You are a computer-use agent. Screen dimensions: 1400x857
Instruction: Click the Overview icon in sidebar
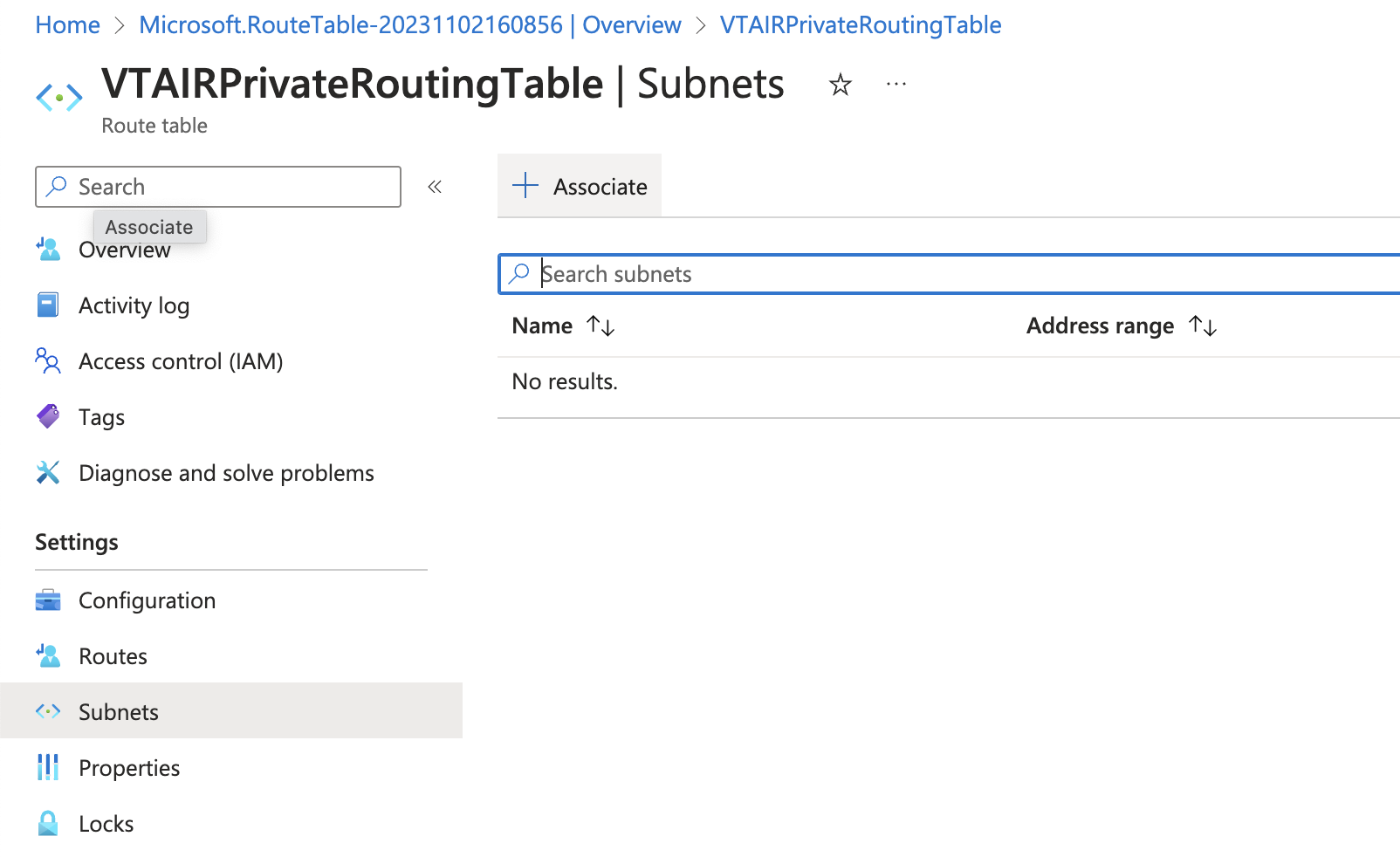[x=48, y=250]
